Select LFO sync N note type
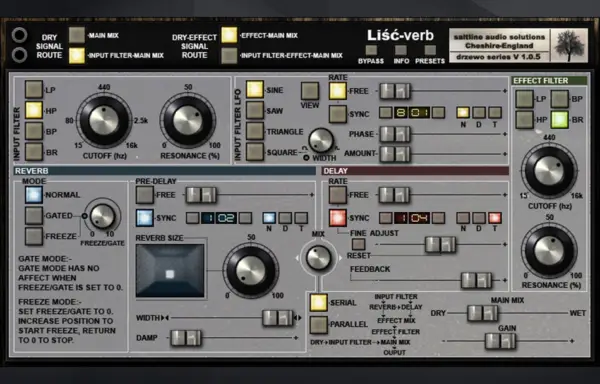The height and width of the screenshot is (384, 600). point(463,112)
